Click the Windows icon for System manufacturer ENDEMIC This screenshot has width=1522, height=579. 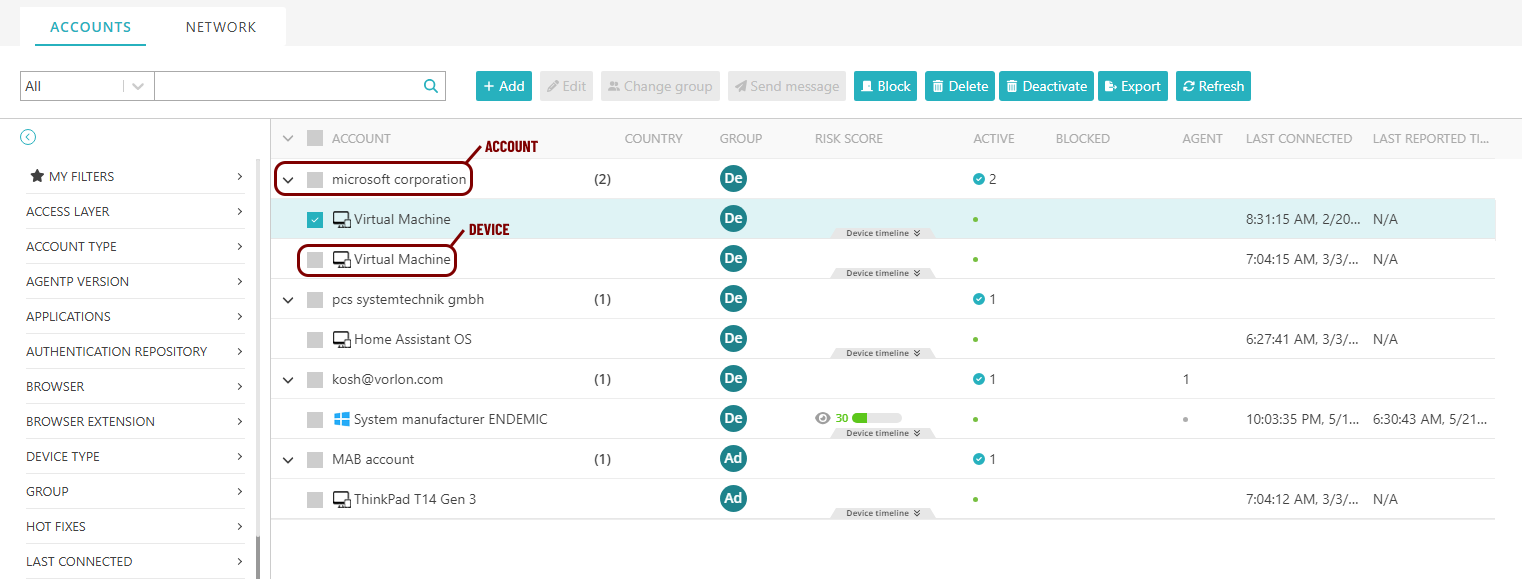[341, 419]
